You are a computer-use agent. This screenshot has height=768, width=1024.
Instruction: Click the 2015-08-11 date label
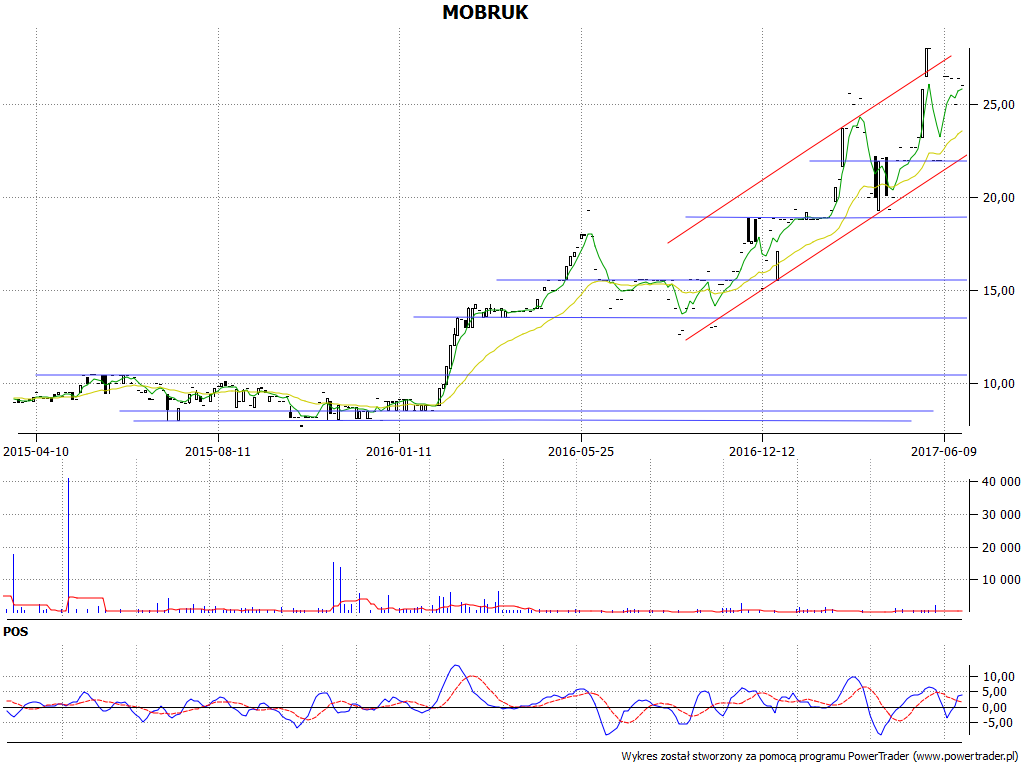(x=217, y=451)
